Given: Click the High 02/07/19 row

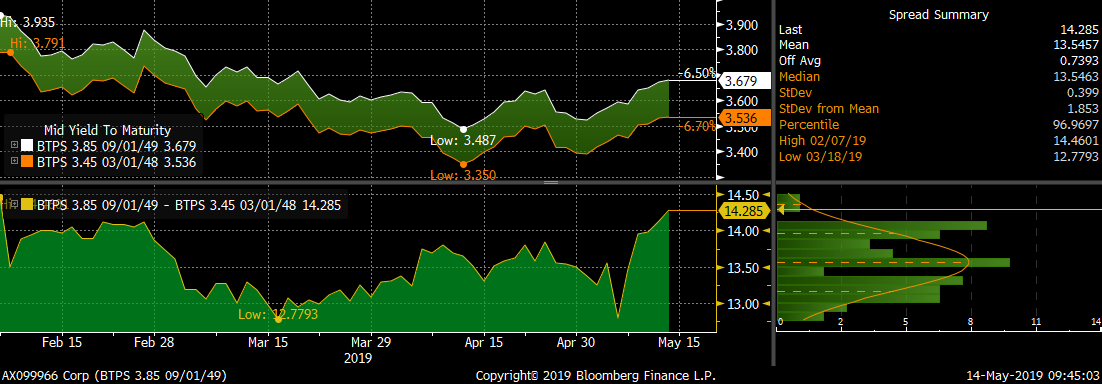Looking at the screenshot, I should click(938, 140).
